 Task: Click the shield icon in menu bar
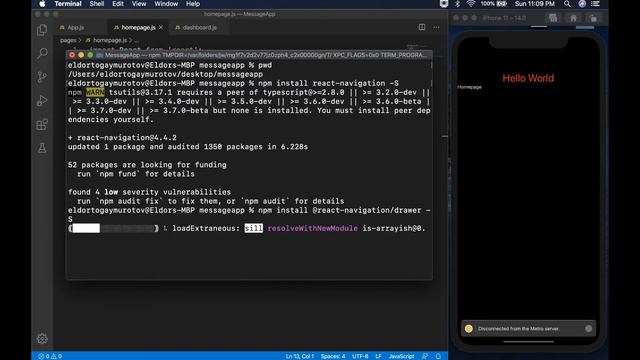pyautogui.click(x=444, y=4)
